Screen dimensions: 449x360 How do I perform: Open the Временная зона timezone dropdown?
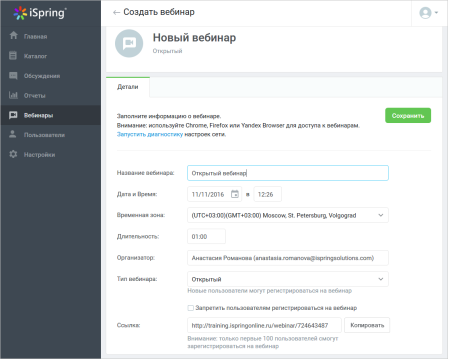click(x=288, y=215)
